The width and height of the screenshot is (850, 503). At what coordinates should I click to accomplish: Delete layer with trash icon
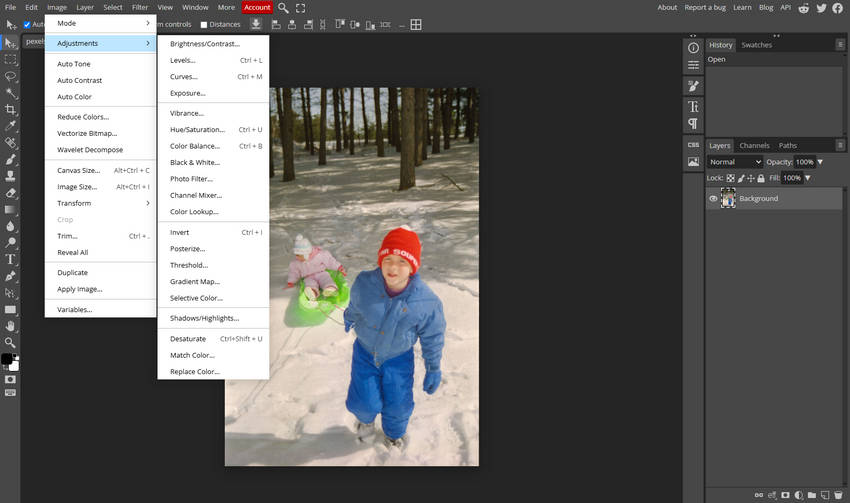coord(838,495)
